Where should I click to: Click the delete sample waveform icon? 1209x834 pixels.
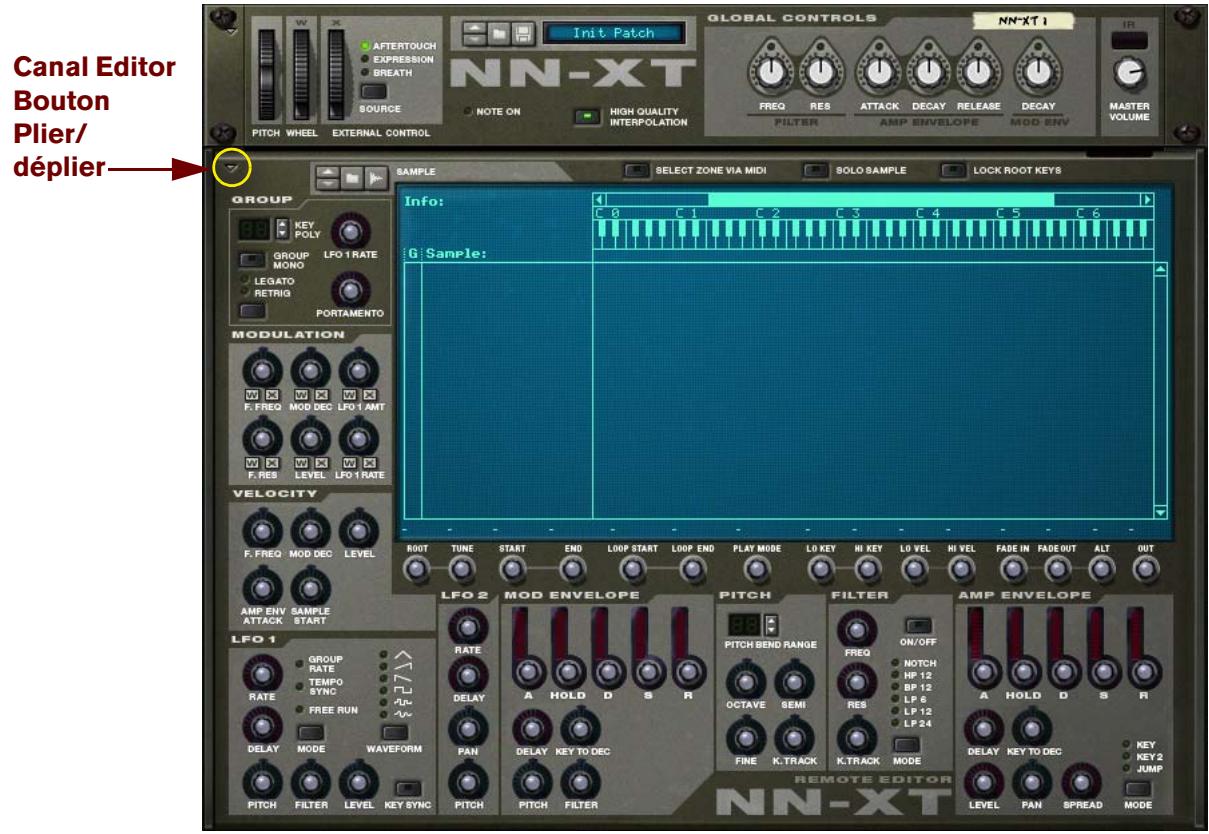376,180
